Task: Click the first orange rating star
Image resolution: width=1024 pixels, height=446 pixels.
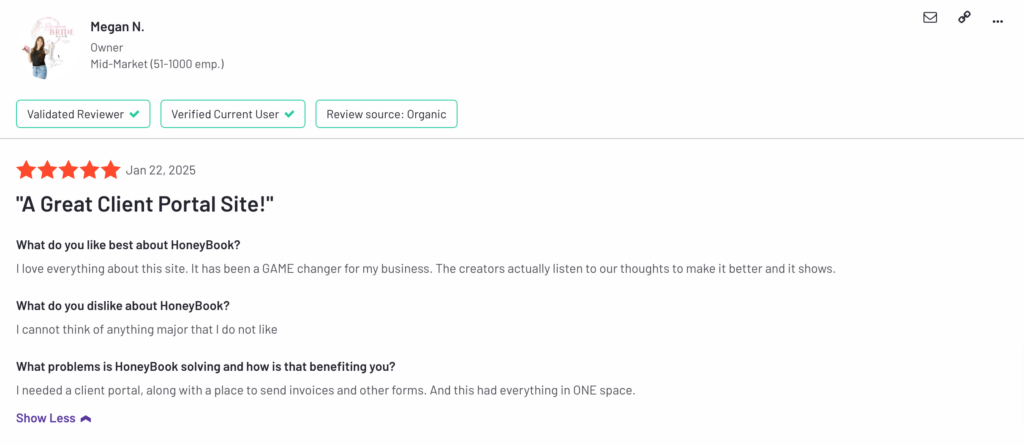Action: pyautogui.click(x=26, y=170)
